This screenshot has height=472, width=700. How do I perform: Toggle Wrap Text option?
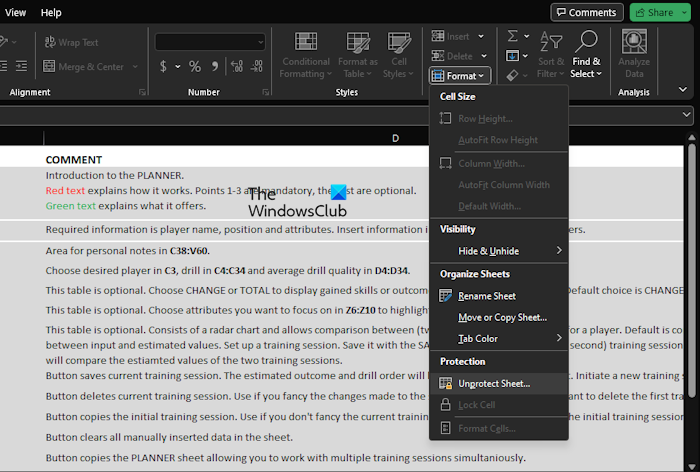point(72,42)
